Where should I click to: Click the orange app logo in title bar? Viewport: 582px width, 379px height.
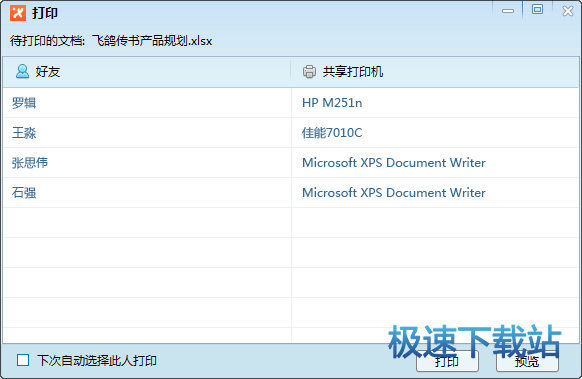pyautogui.click(x=18, y=13)
